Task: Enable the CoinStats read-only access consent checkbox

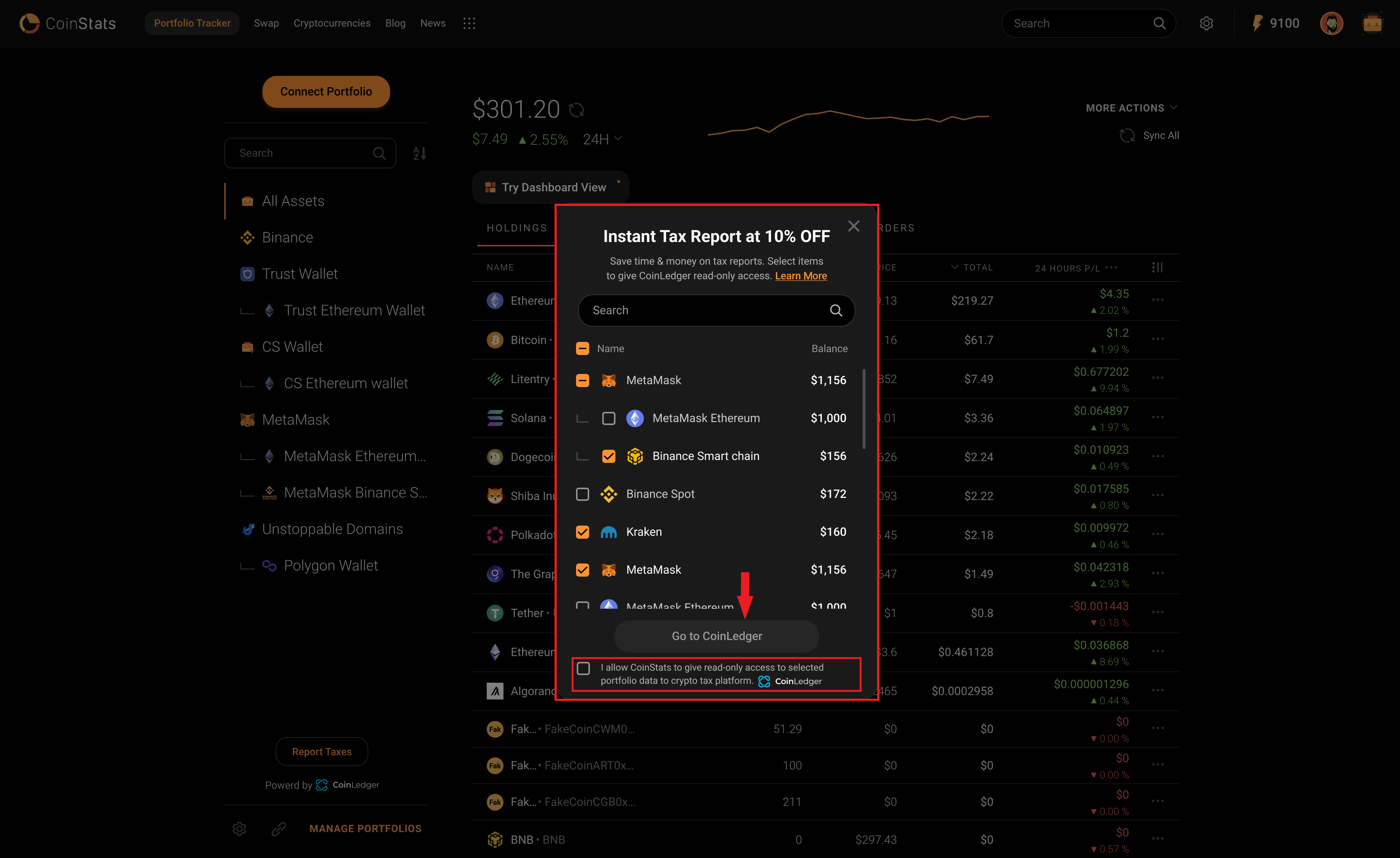Action: [x=584, y=668]
